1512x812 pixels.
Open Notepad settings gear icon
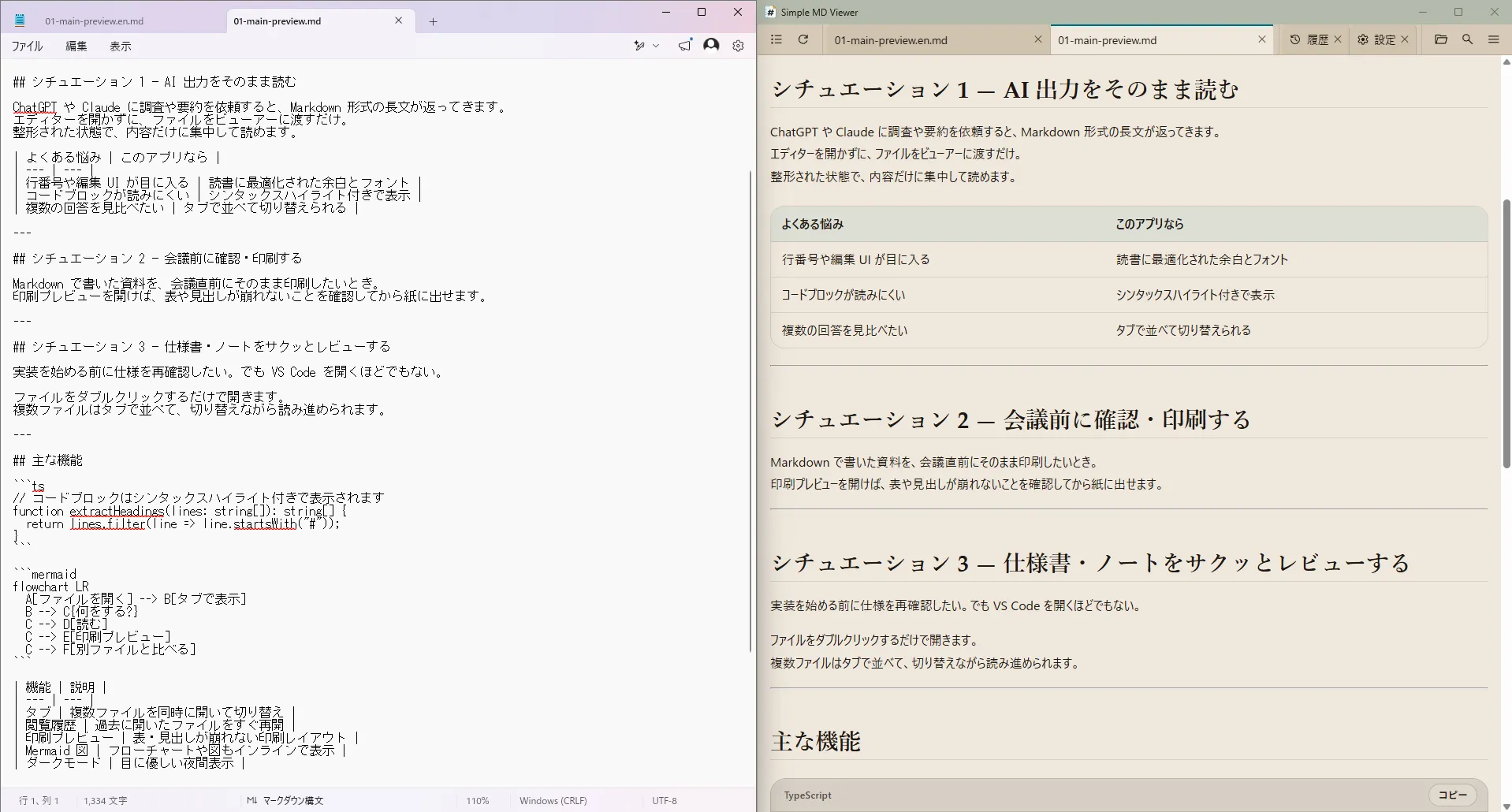coord(738,46)
